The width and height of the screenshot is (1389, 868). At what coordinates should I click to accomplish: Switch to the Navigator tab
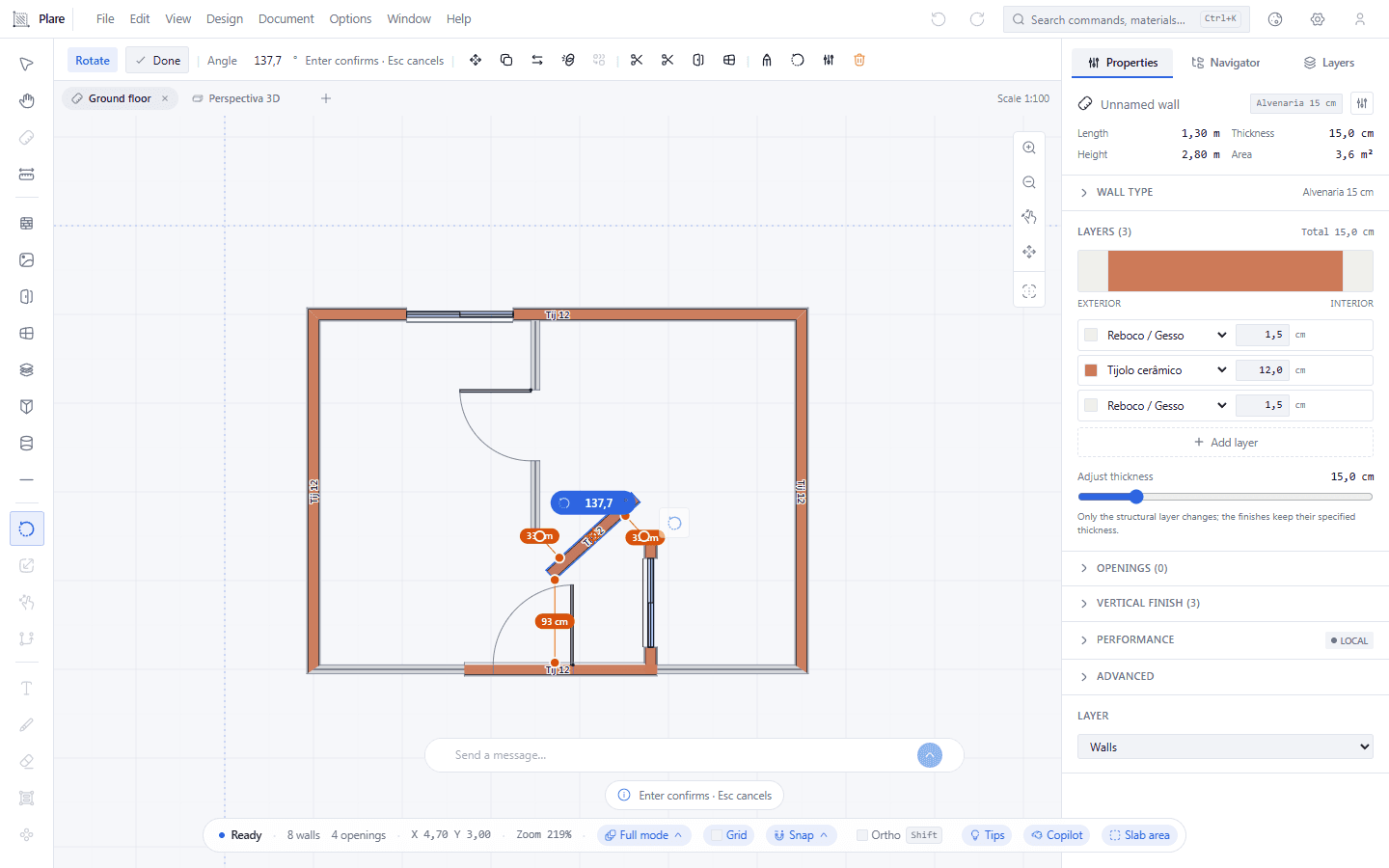1226,63
